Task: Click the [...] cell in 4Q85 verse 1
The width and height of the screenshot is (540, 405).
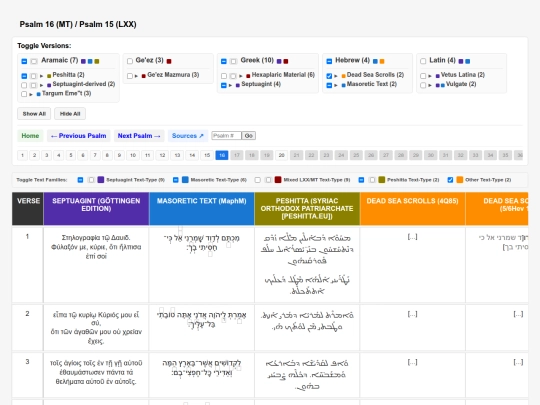Action: 413,237
